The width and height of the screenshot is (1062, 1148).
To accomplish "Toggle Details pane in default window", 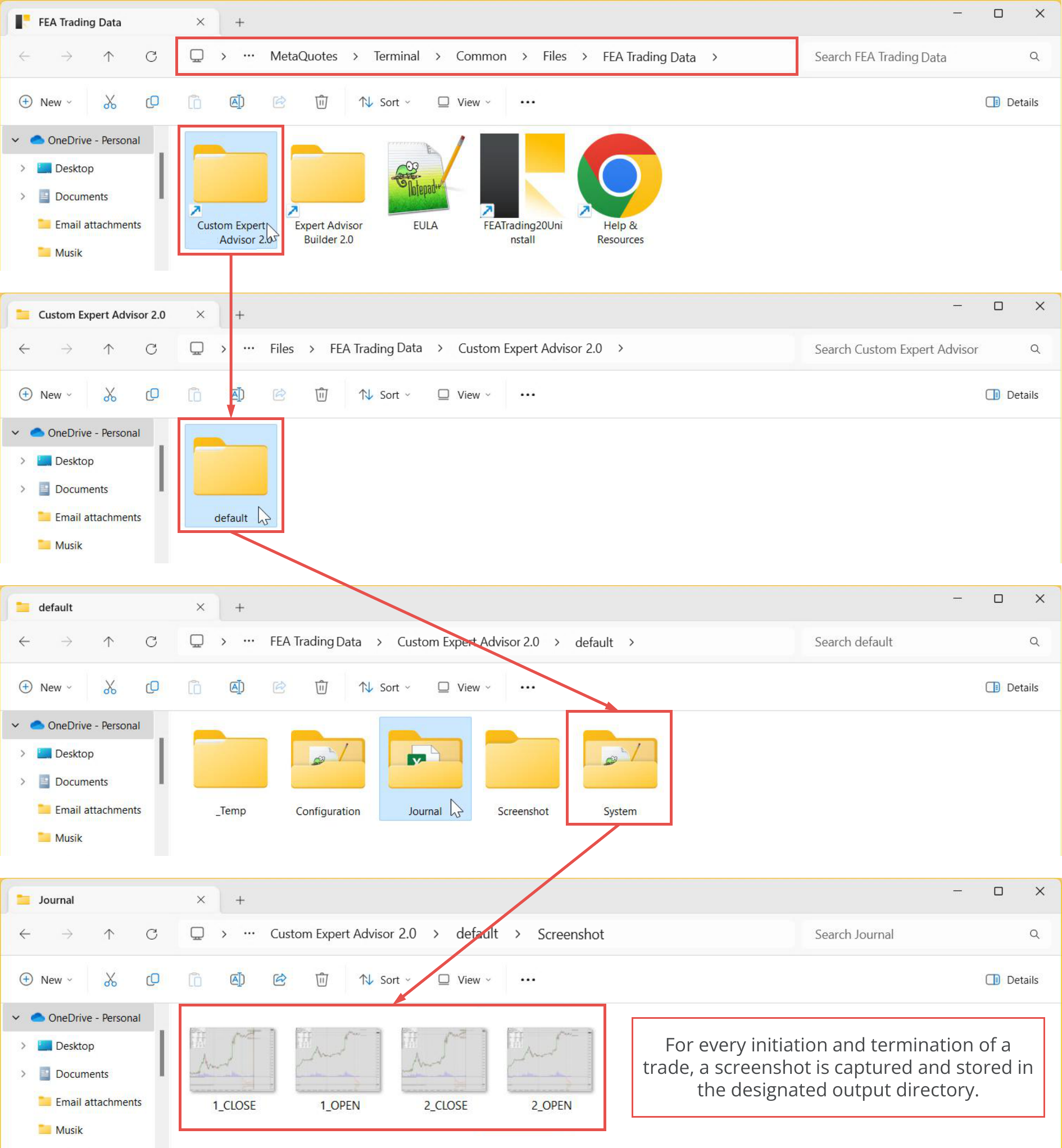I will 1012,687.
